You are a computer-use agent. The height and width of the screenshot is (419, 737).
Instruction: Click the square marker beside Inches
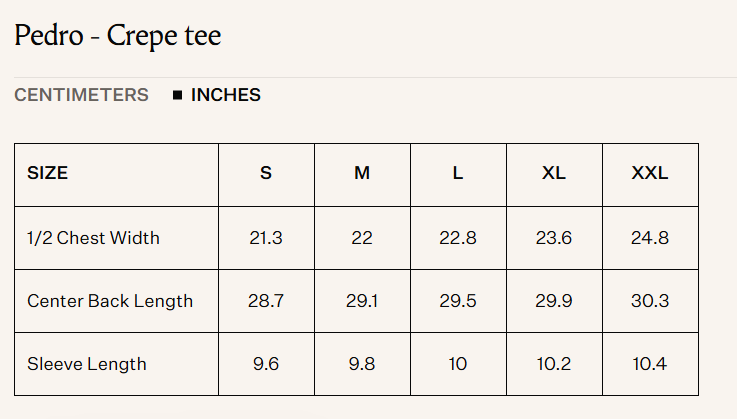[177, 96]
